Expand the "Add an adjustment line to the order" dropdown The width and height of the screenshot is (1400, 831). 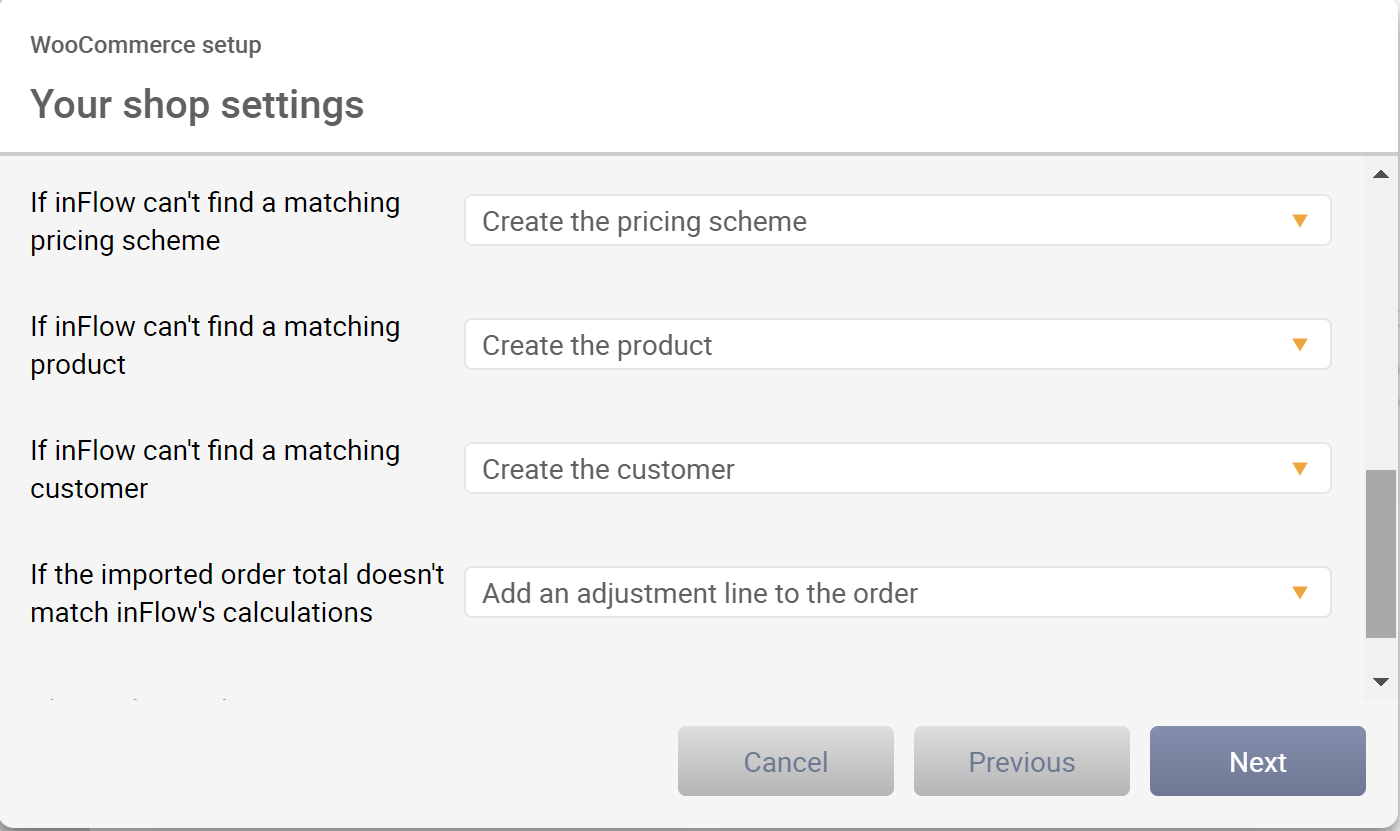pyautogui.click(x=897, y=592)
